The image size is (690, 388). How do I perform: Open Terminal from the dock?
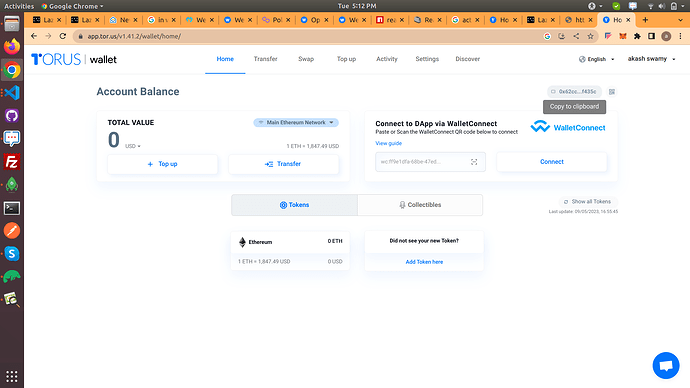pyautogui.click(x=12, y=208)
